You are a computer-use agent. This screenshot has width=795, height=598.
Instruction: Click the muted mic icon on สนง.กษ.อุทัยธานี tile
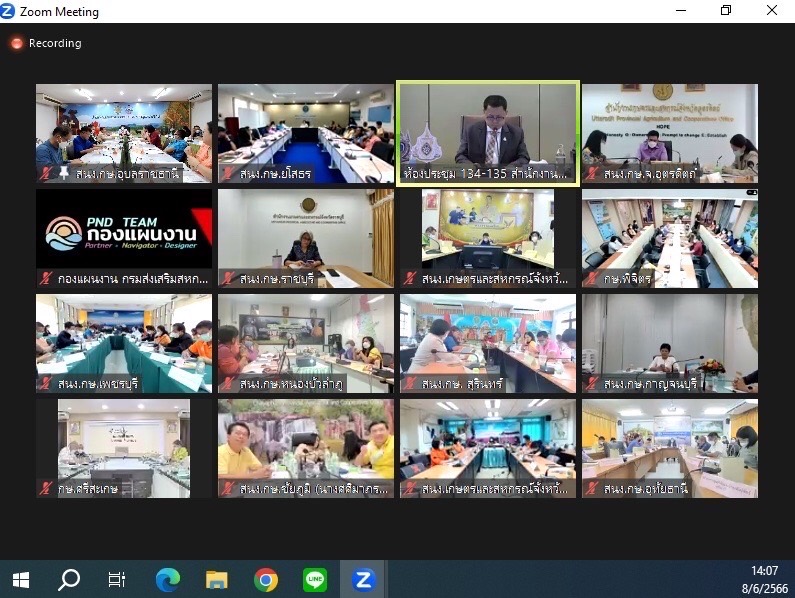591,489
